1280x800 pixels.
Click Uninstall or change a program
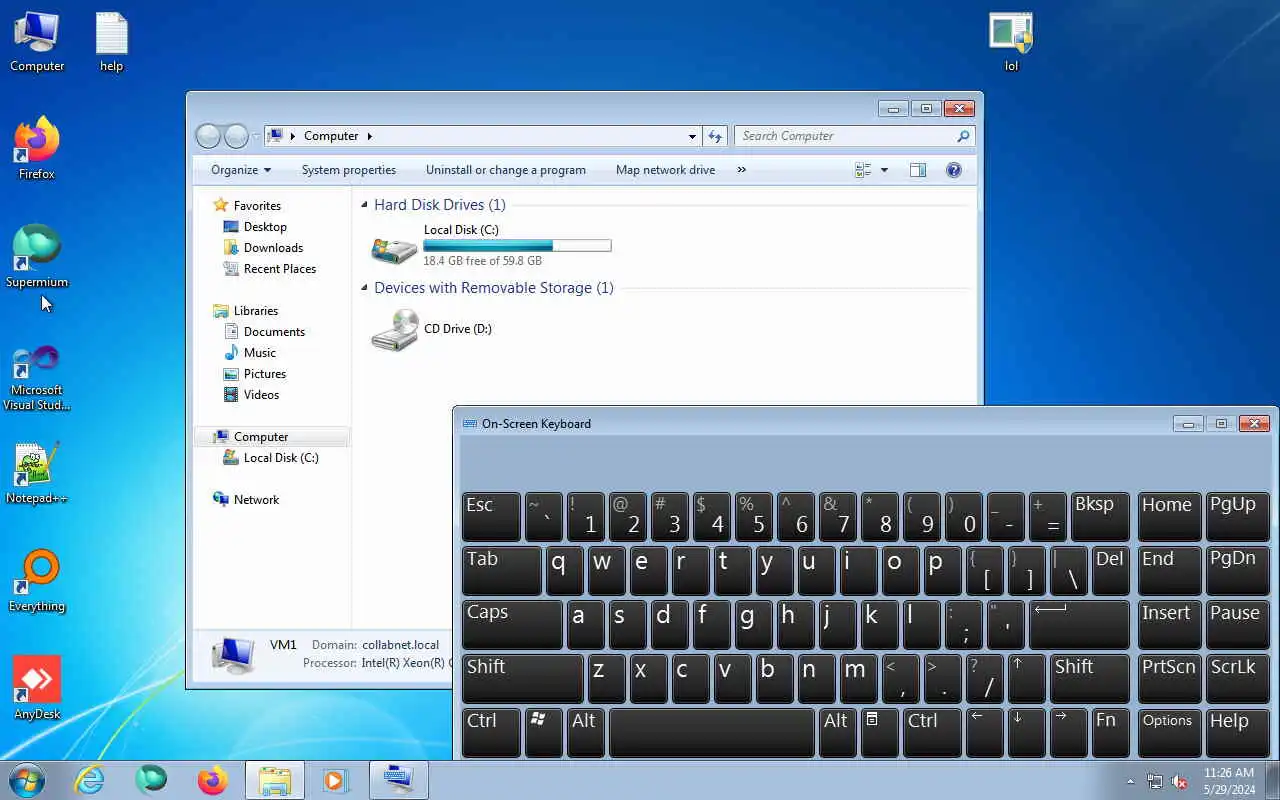[506, 170]
